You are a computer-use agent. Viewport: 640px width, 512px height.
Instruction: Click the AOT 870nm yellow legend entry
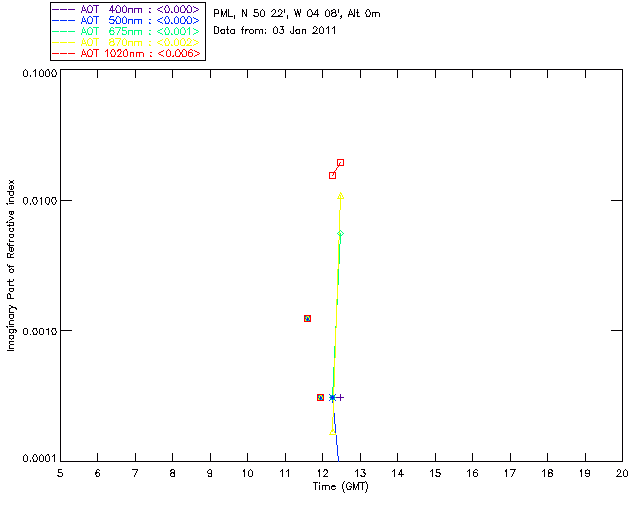[x=127, y=42]
